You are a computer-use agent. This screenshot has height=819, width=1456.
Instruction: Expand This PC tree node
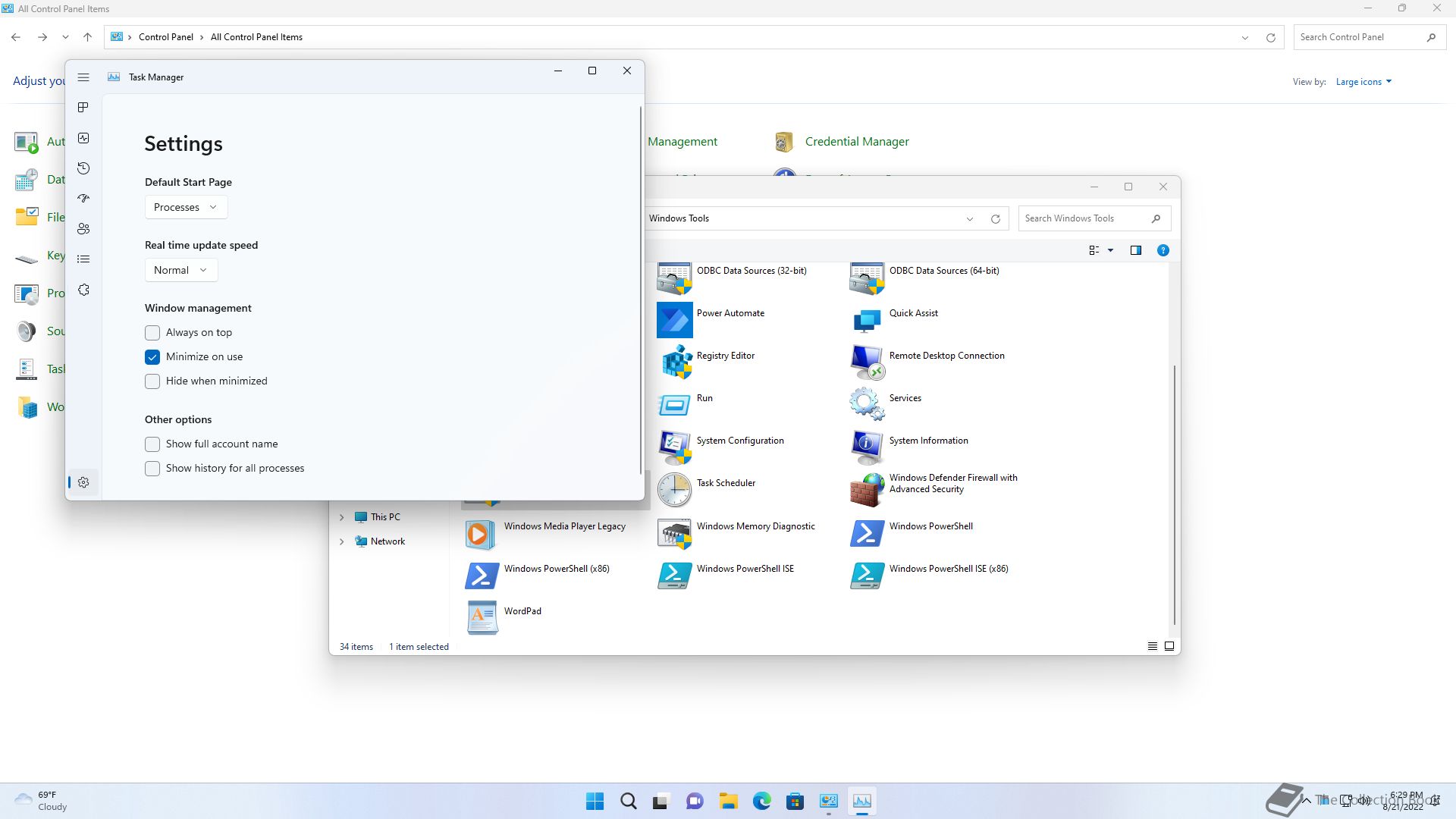[341, 517]
